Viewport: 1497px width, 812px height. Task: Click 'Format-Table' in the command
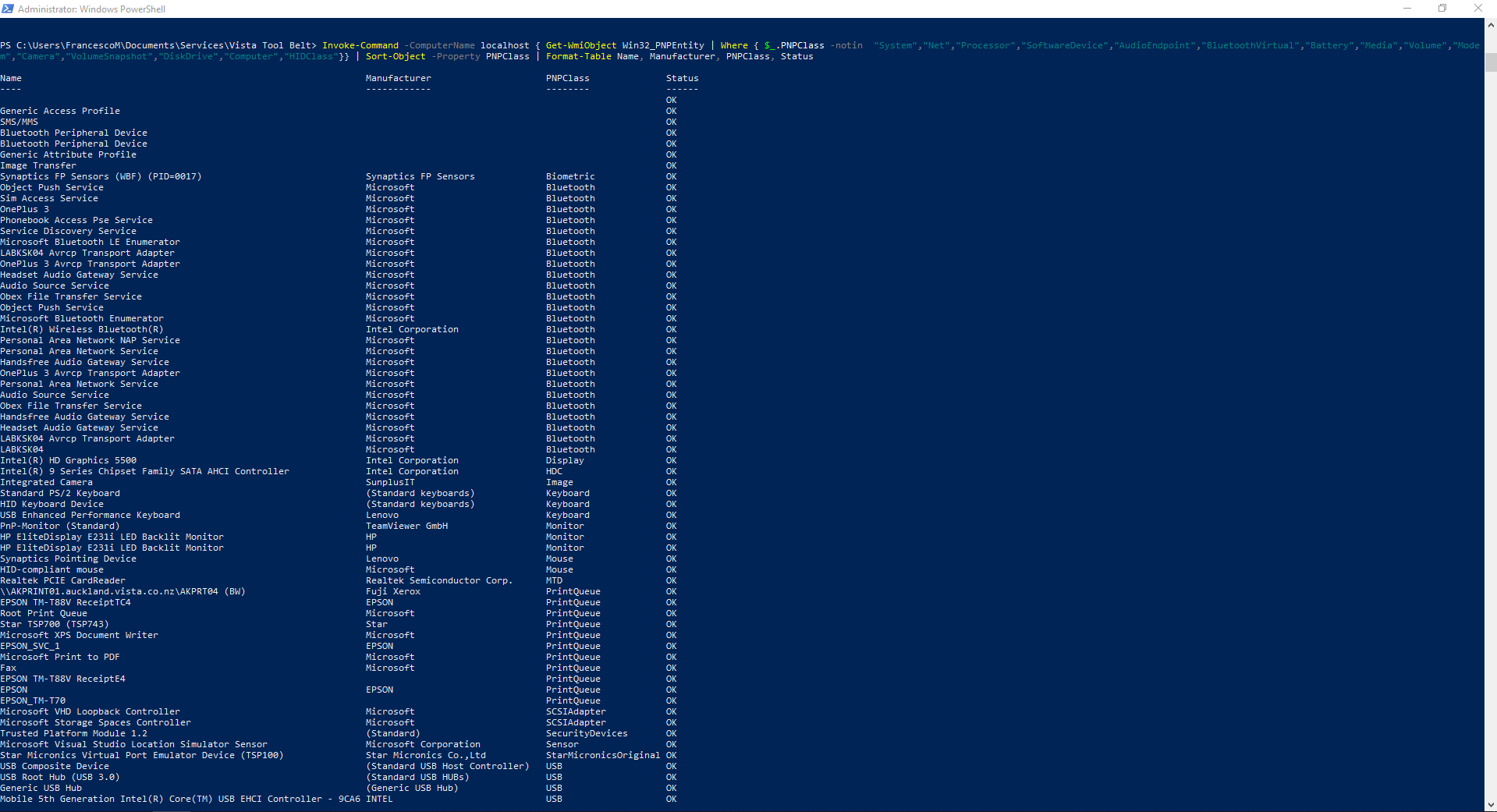click(x=579, y=56)
